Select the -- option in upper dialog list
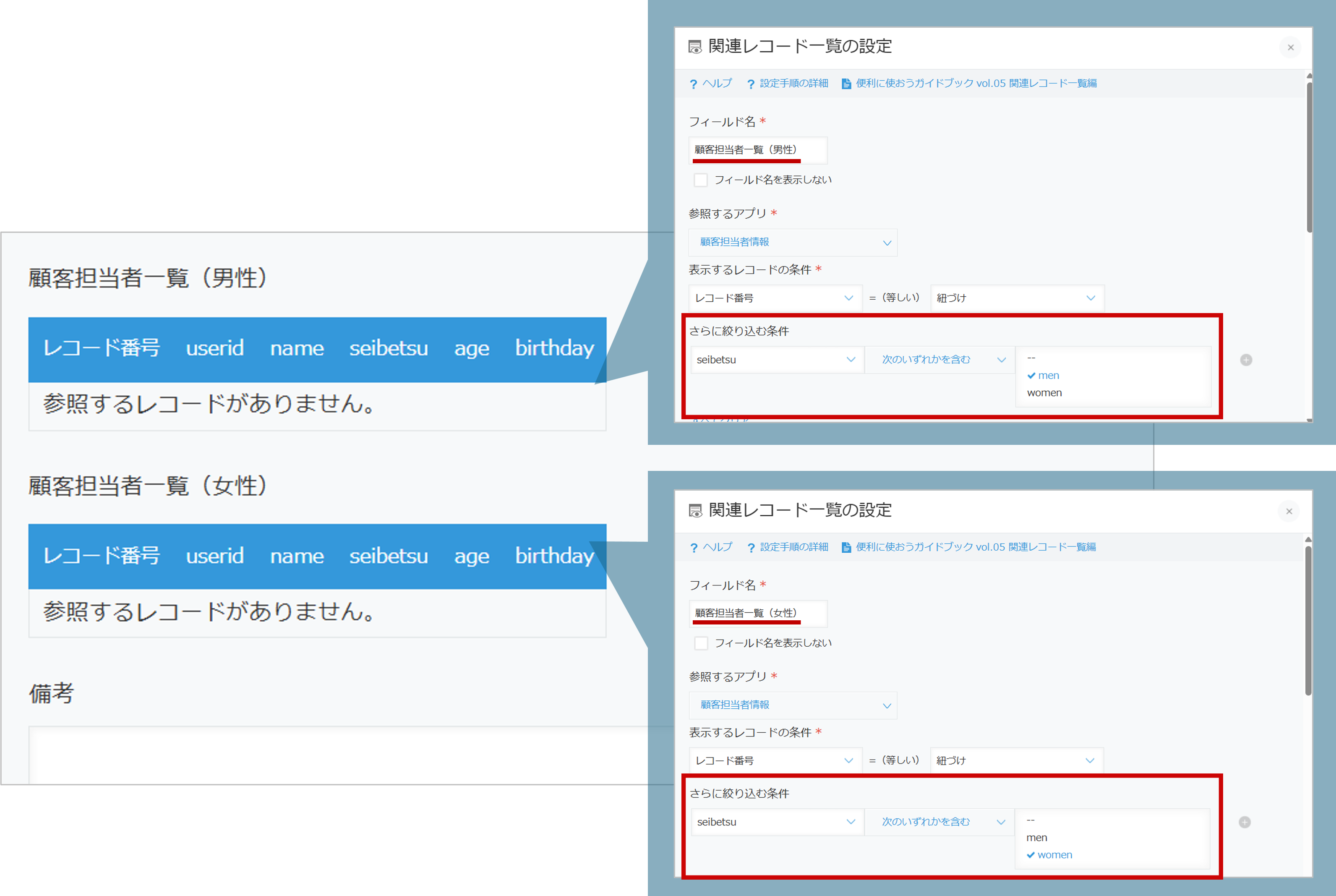1336x896 pixels. [1031, 358]
